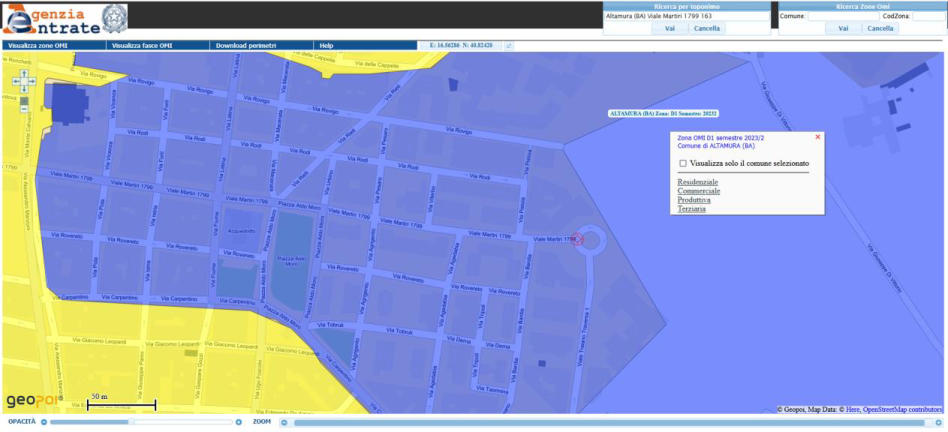Decrease opacity with the minus button
This screenshot has height=432, width=948.
pyautogui.click(x=43, y=422)
